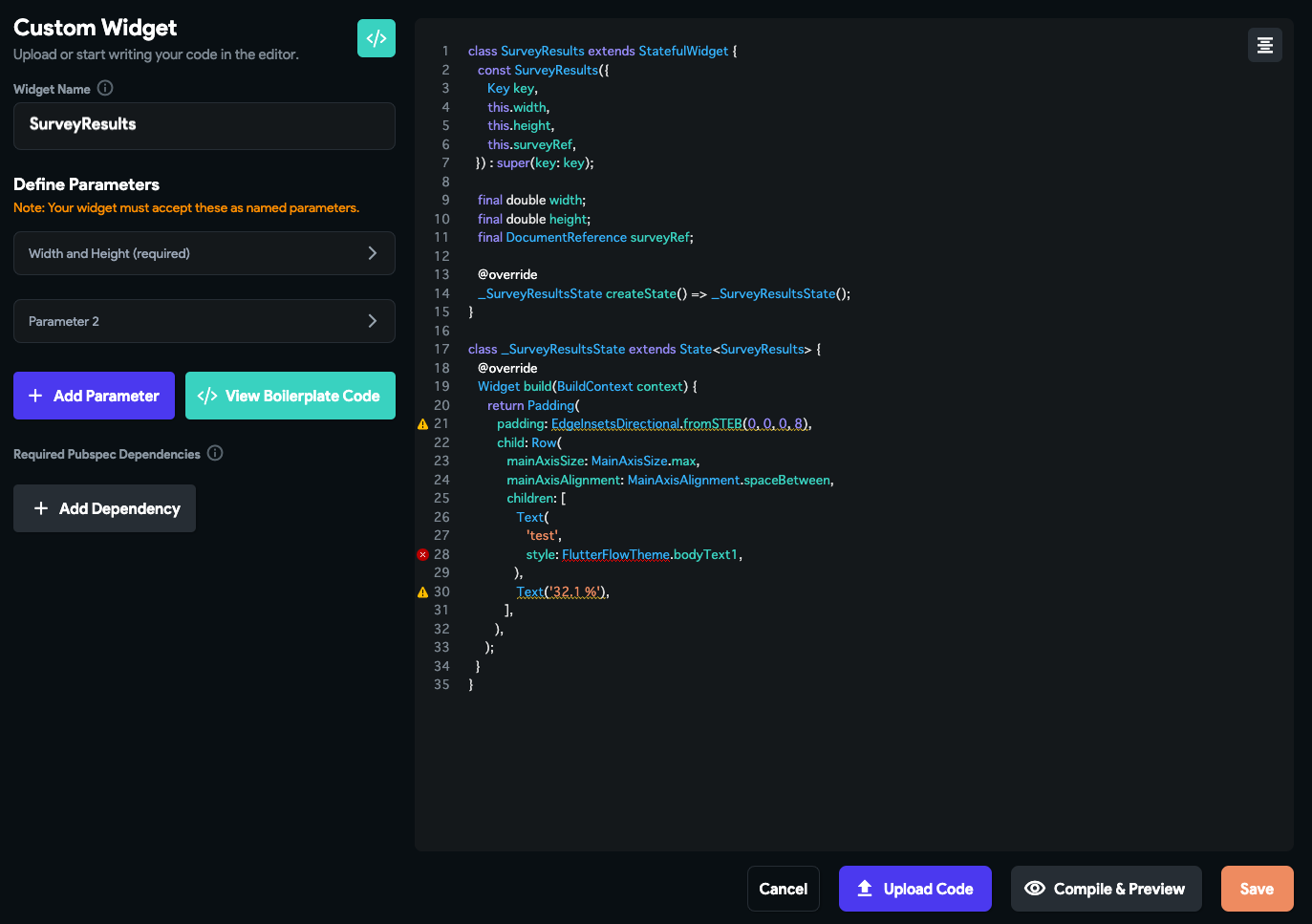Click the 'test' string on line 27
The image size is (1312, 924).
(x=542, y=536)
